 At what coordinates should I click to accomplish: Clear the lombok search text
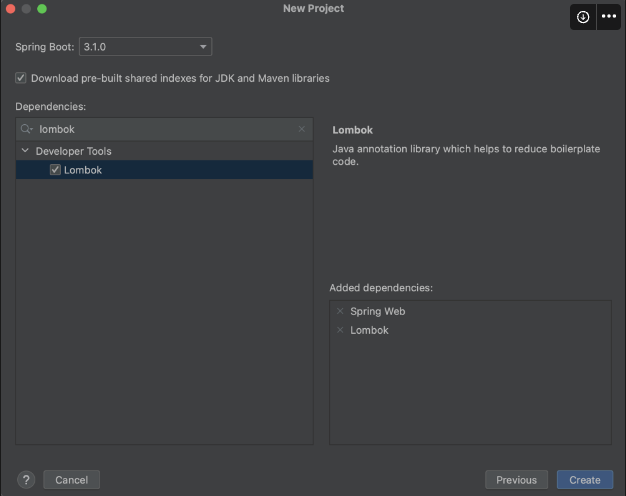pyautogui.click(x=302, y=129)
